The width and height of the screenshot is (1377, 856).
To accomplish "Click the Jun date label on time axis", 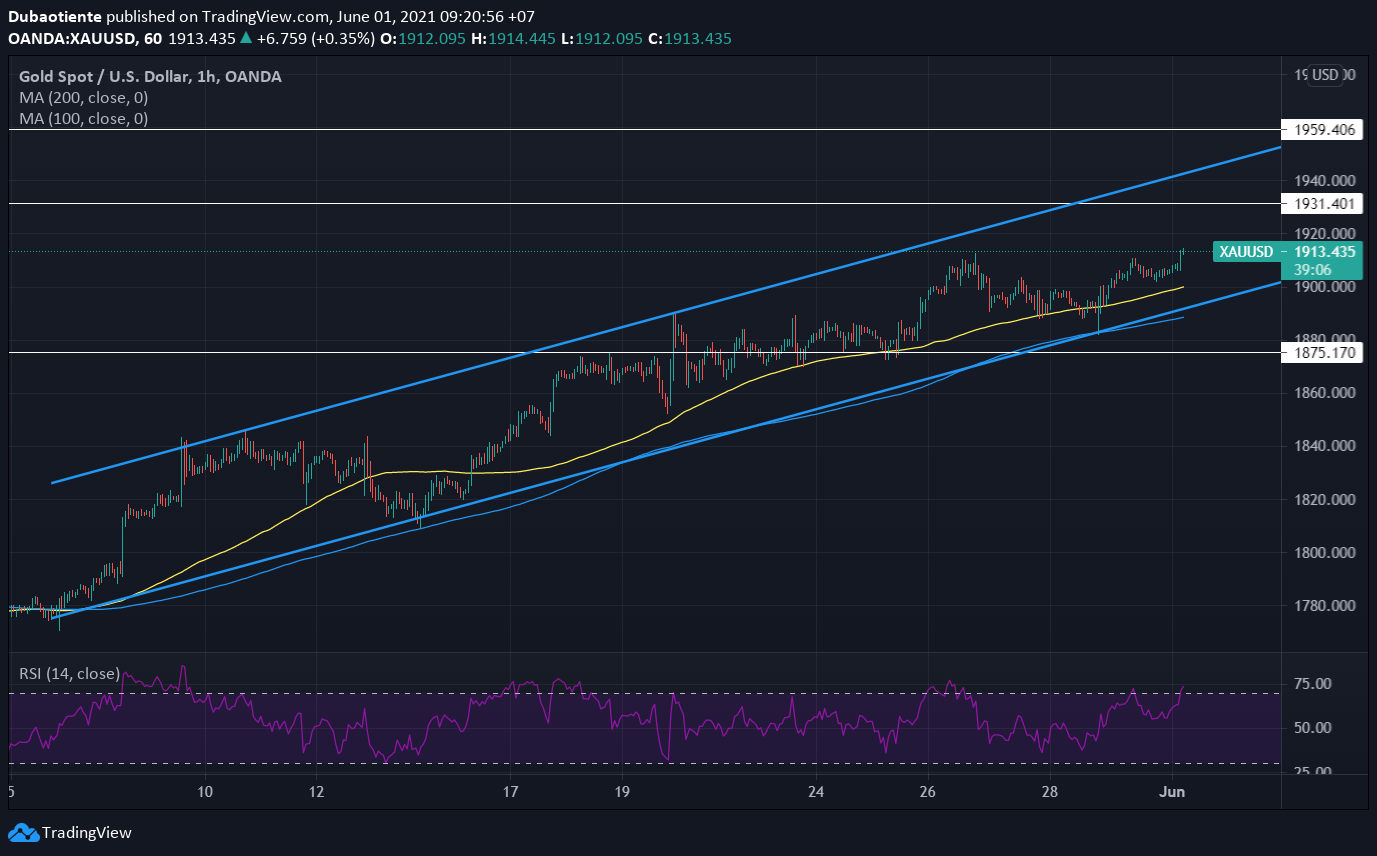I will [1172, 792].
